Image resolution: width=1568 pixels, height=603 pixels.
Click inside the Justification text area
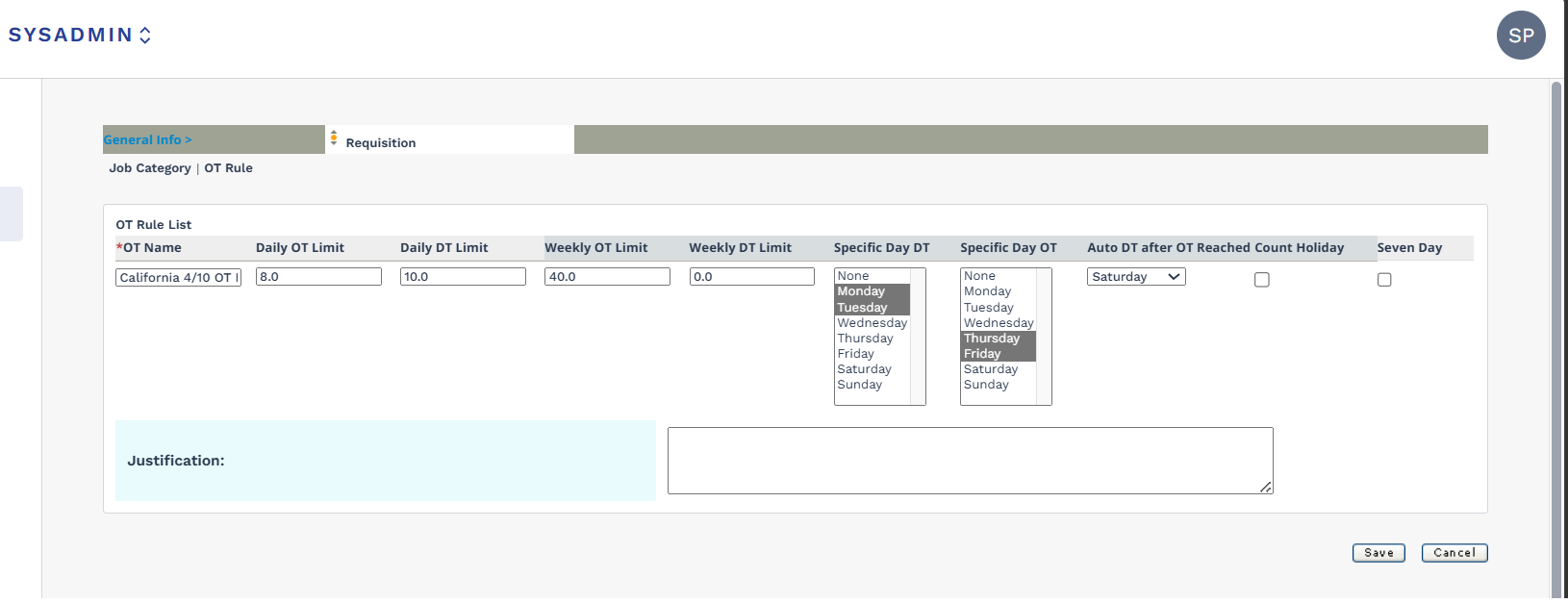coord(971,461)
